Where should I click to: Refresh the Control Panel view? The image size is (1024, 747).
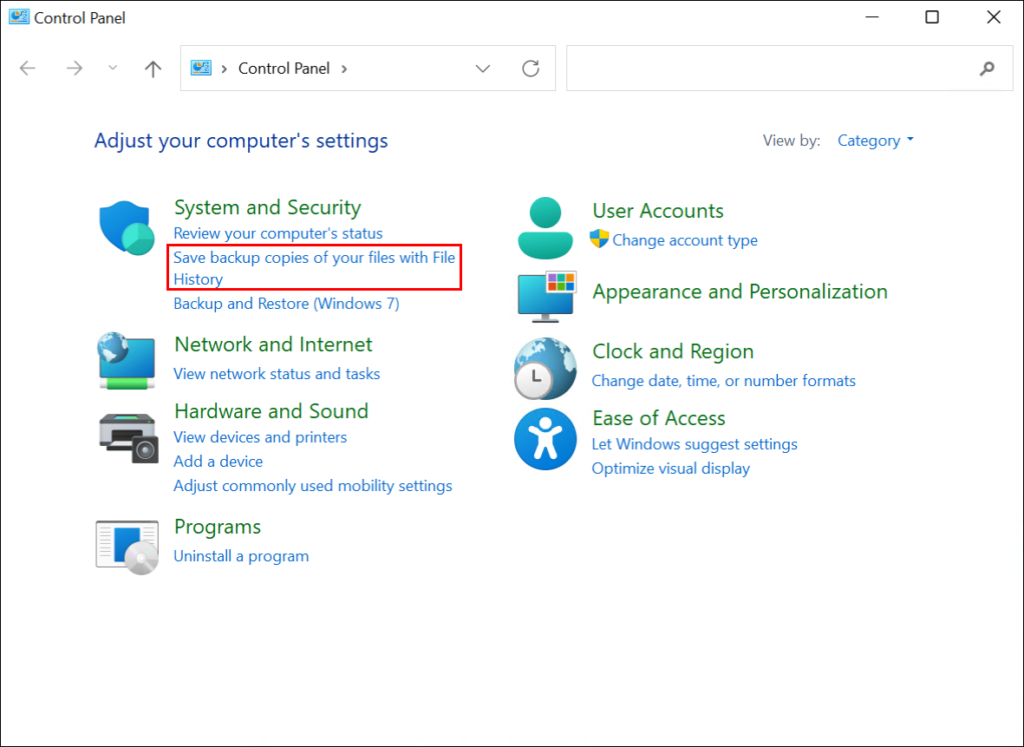coord(530,68)
